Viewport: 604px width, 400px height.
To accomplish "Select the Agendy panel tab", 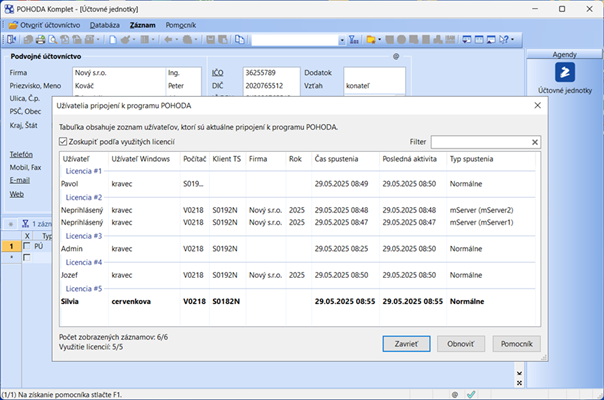I will coord(564,54).
